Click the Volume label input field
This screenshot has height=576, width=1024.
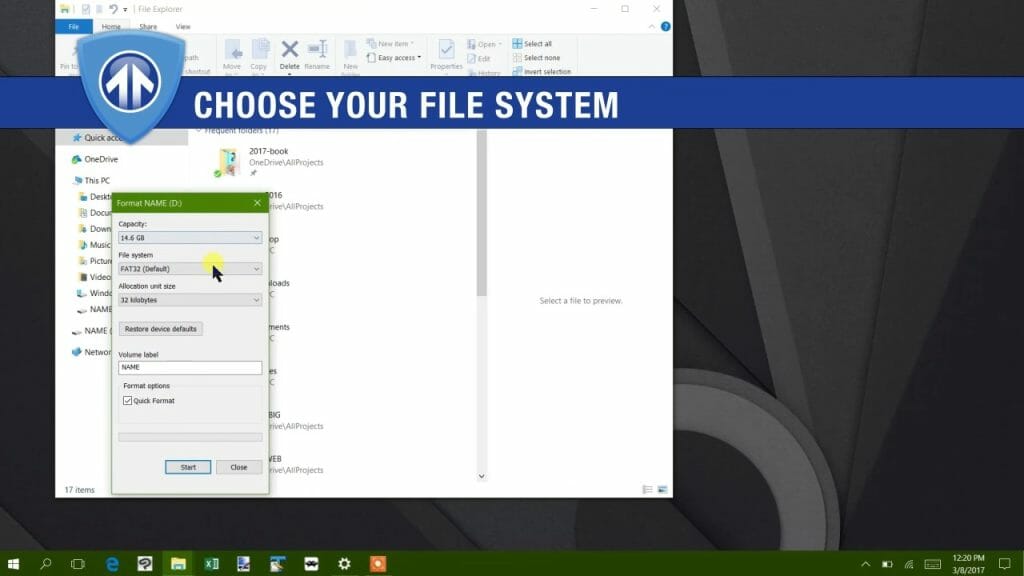[190, 368]
